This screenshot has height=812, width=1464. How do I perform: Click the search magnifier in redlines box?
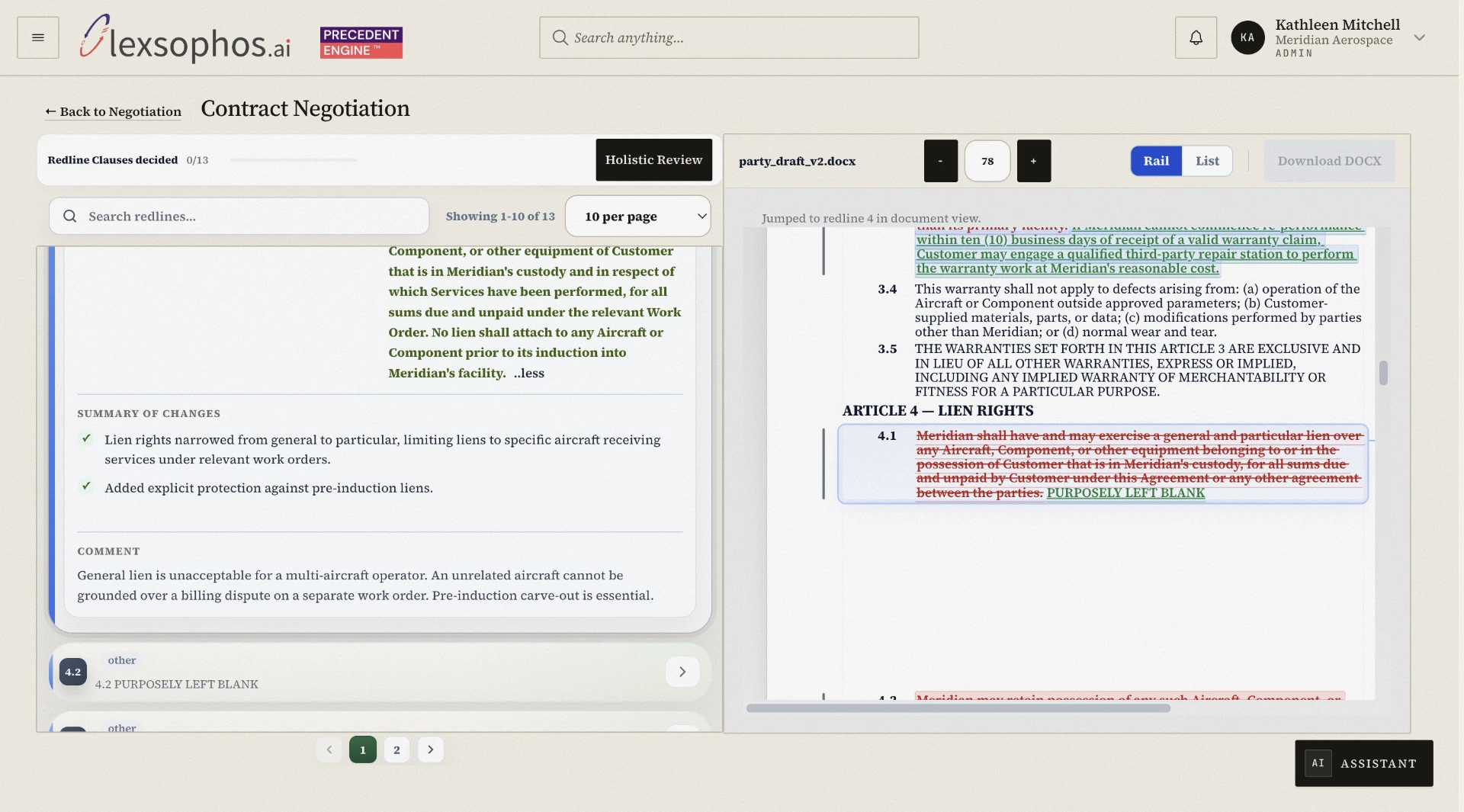pos(70,217)
